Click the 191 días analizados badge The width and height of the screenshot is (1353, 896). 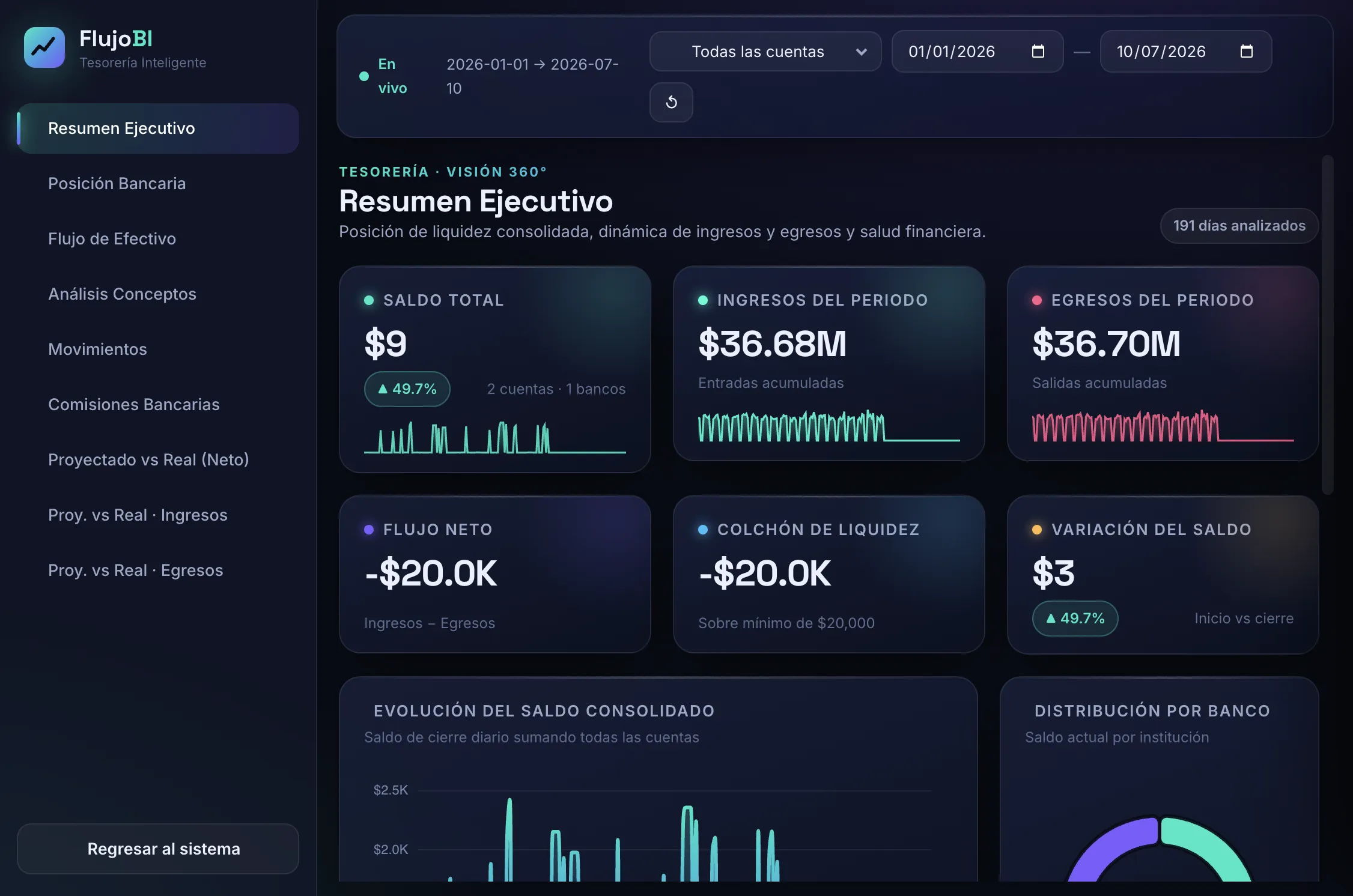point(1239,226)
